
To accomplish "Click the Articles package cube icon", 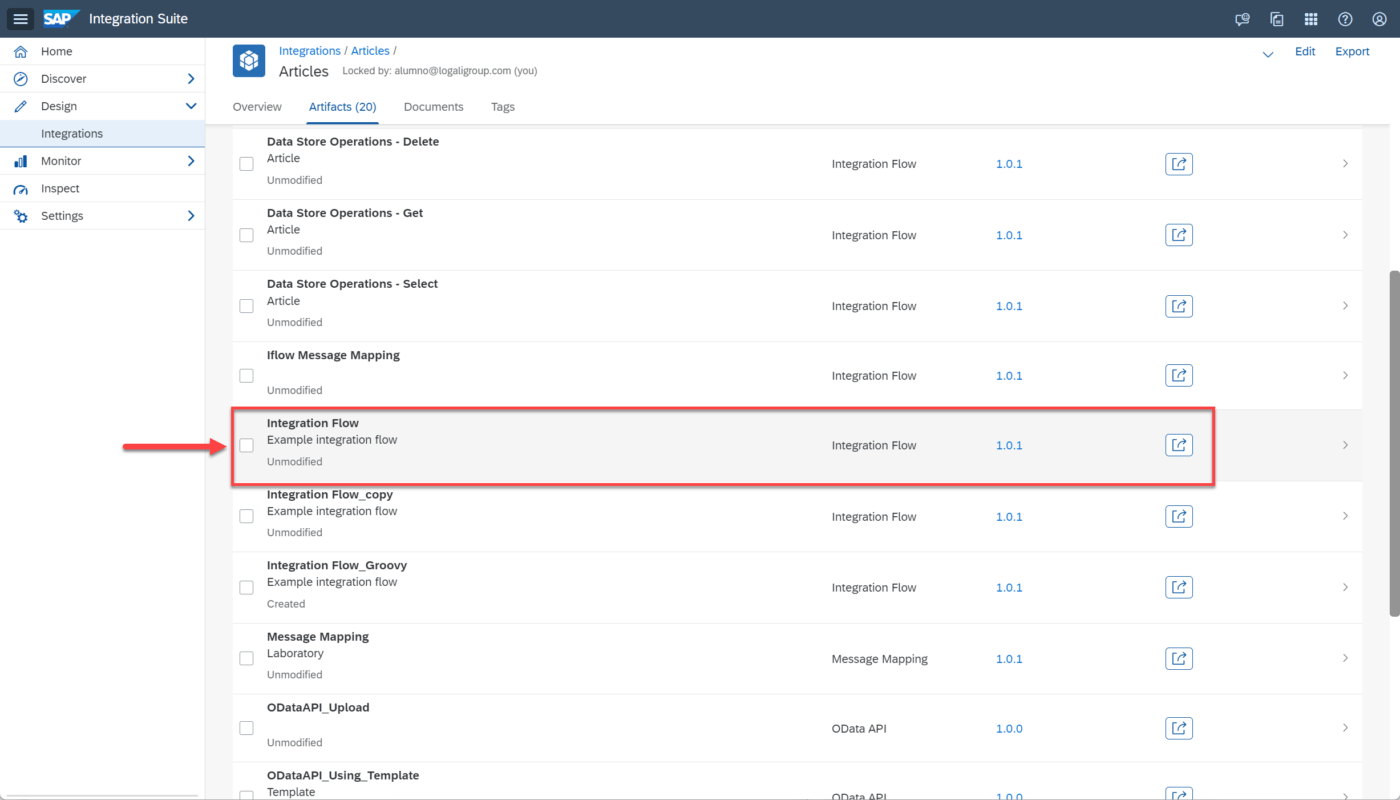I will tap(249, 61).
